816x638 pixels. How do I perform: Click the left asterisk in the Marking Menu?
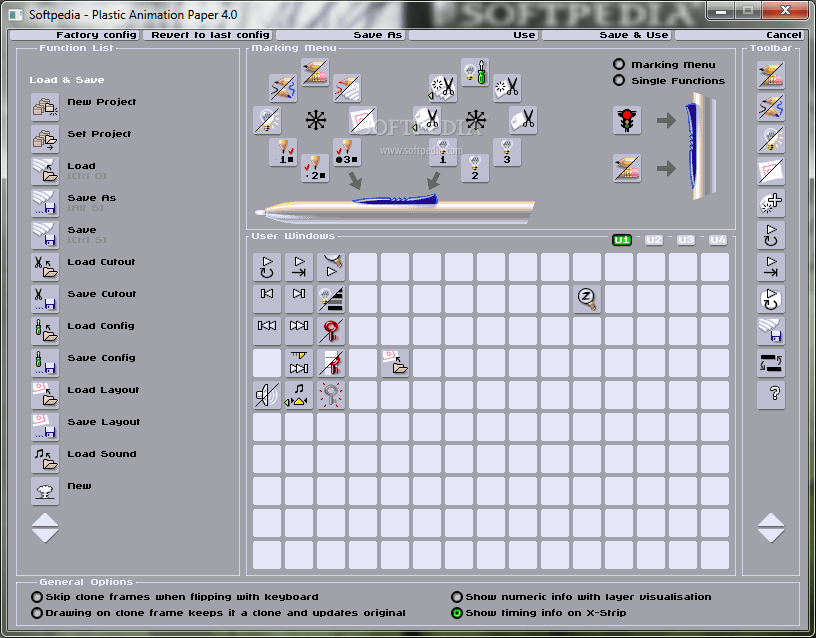tap(315, 120)
